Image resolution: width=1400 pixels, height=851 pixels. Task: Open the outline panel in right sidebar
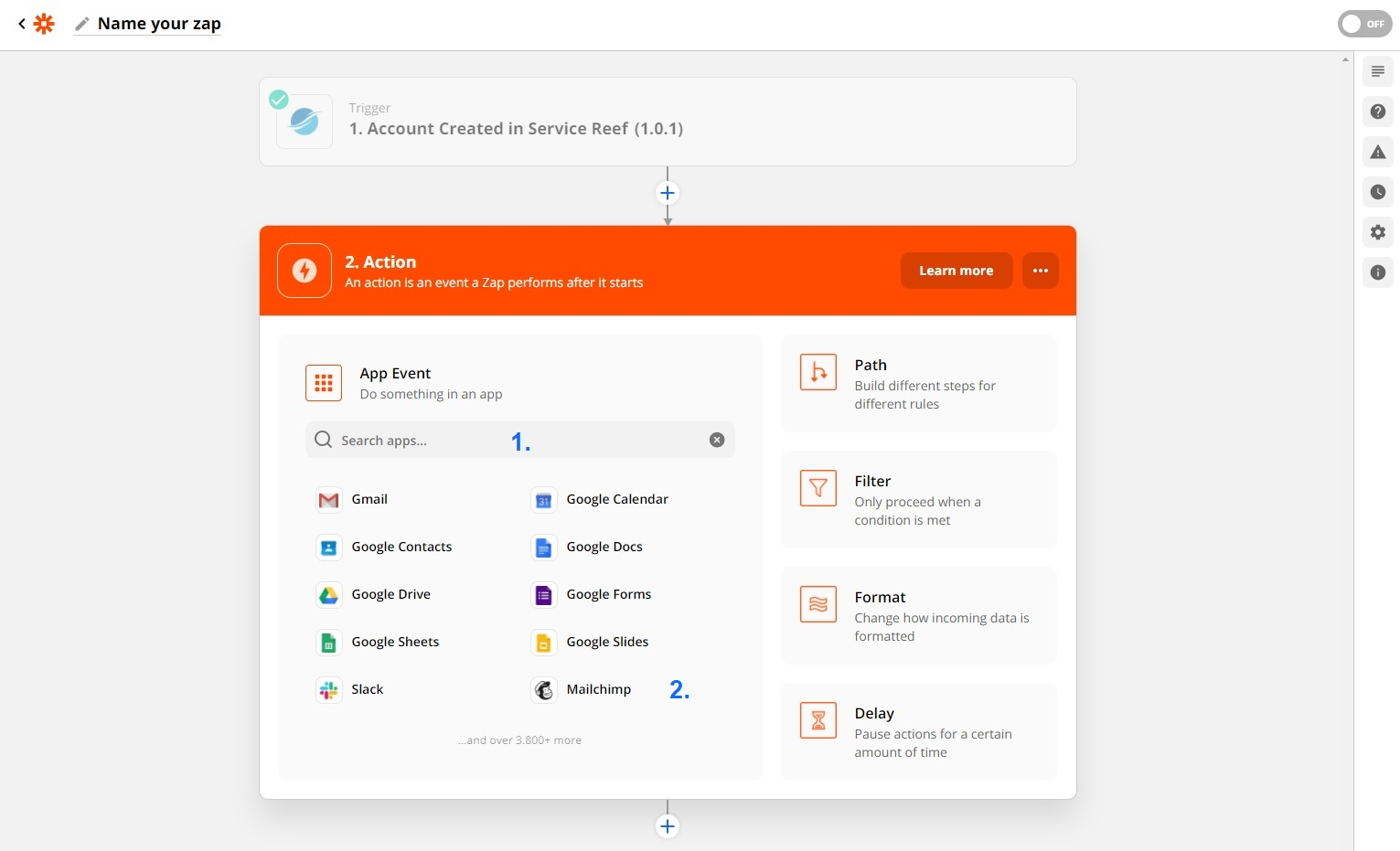tap(1378, 71)
